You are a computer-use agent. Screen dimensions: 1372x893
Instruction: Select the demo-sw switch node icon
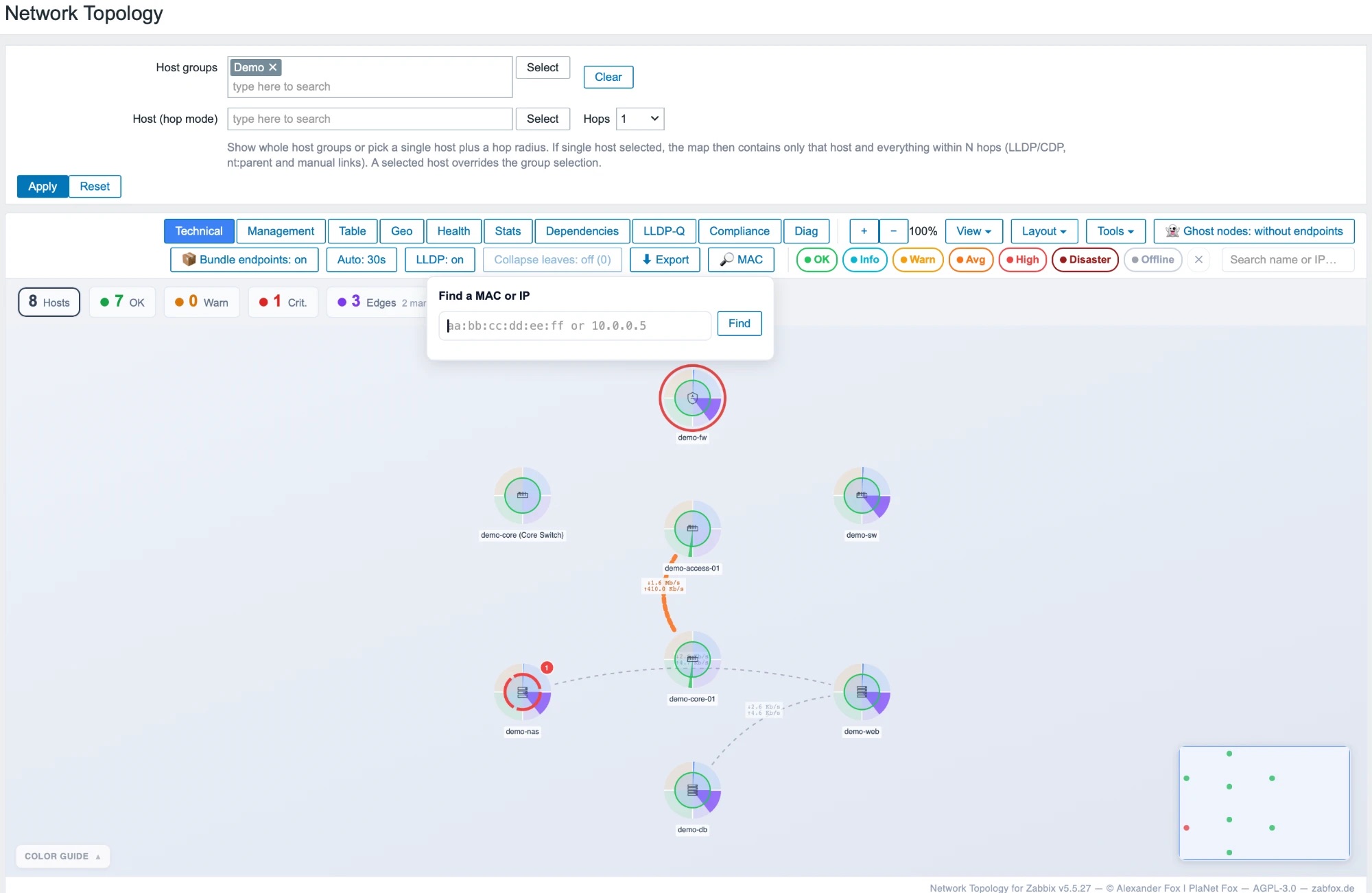click(x=862, y=495)
